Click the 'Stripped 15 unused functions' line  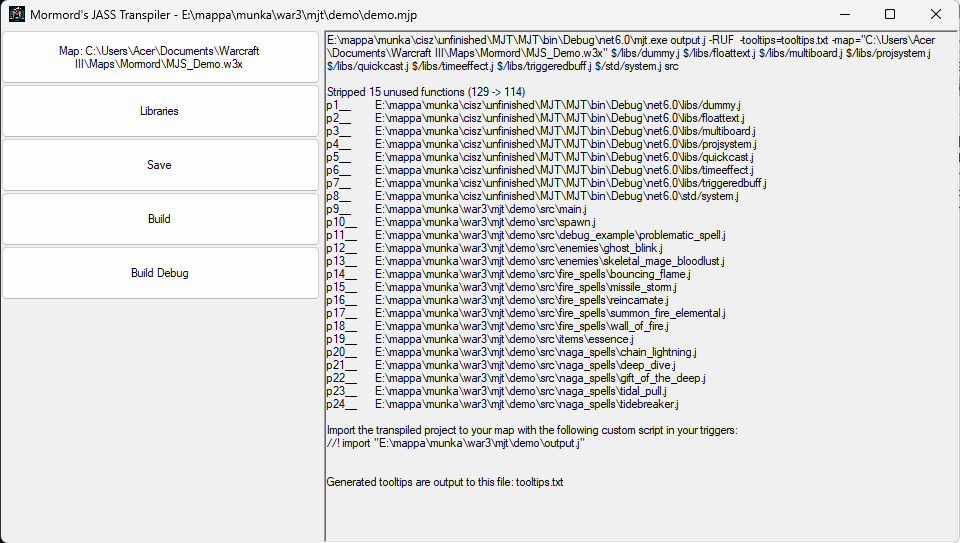pos(426,92)
